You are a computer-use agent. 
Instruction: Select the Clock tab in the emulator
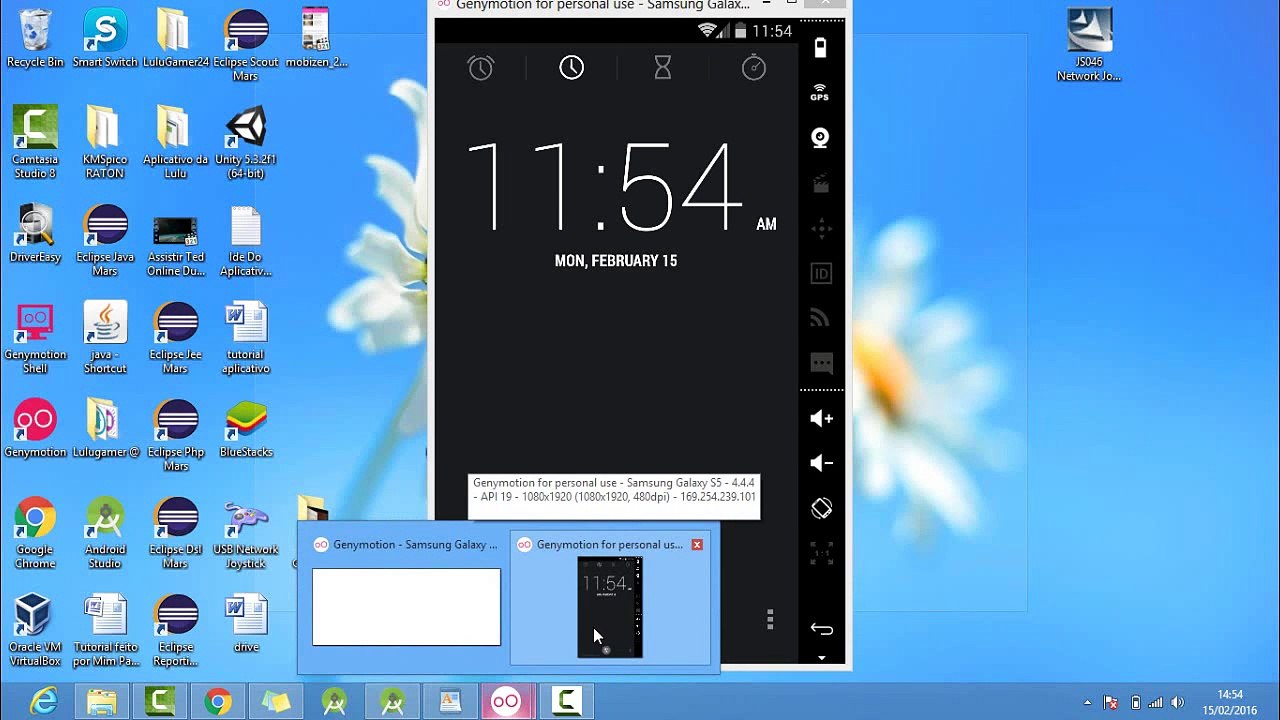tap(572, 68)
